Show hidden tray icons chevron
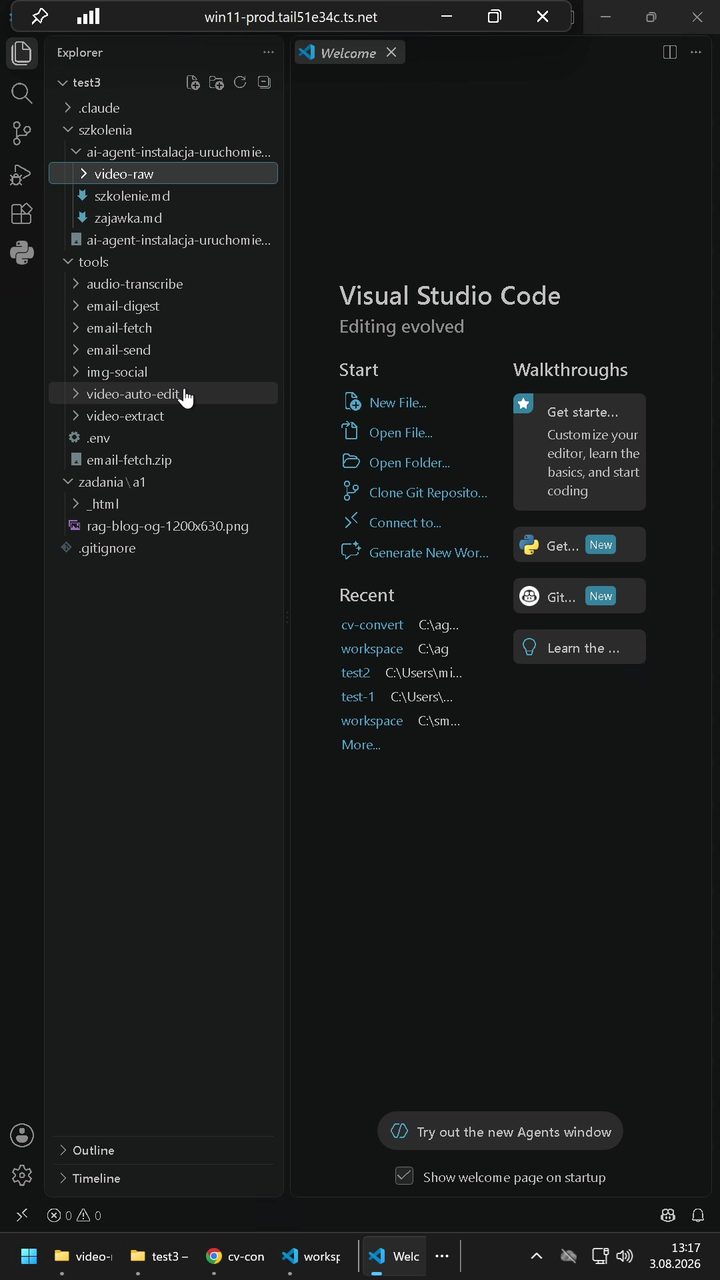The width and height of the screenshot is (720, 1280). pos(537,1256)
